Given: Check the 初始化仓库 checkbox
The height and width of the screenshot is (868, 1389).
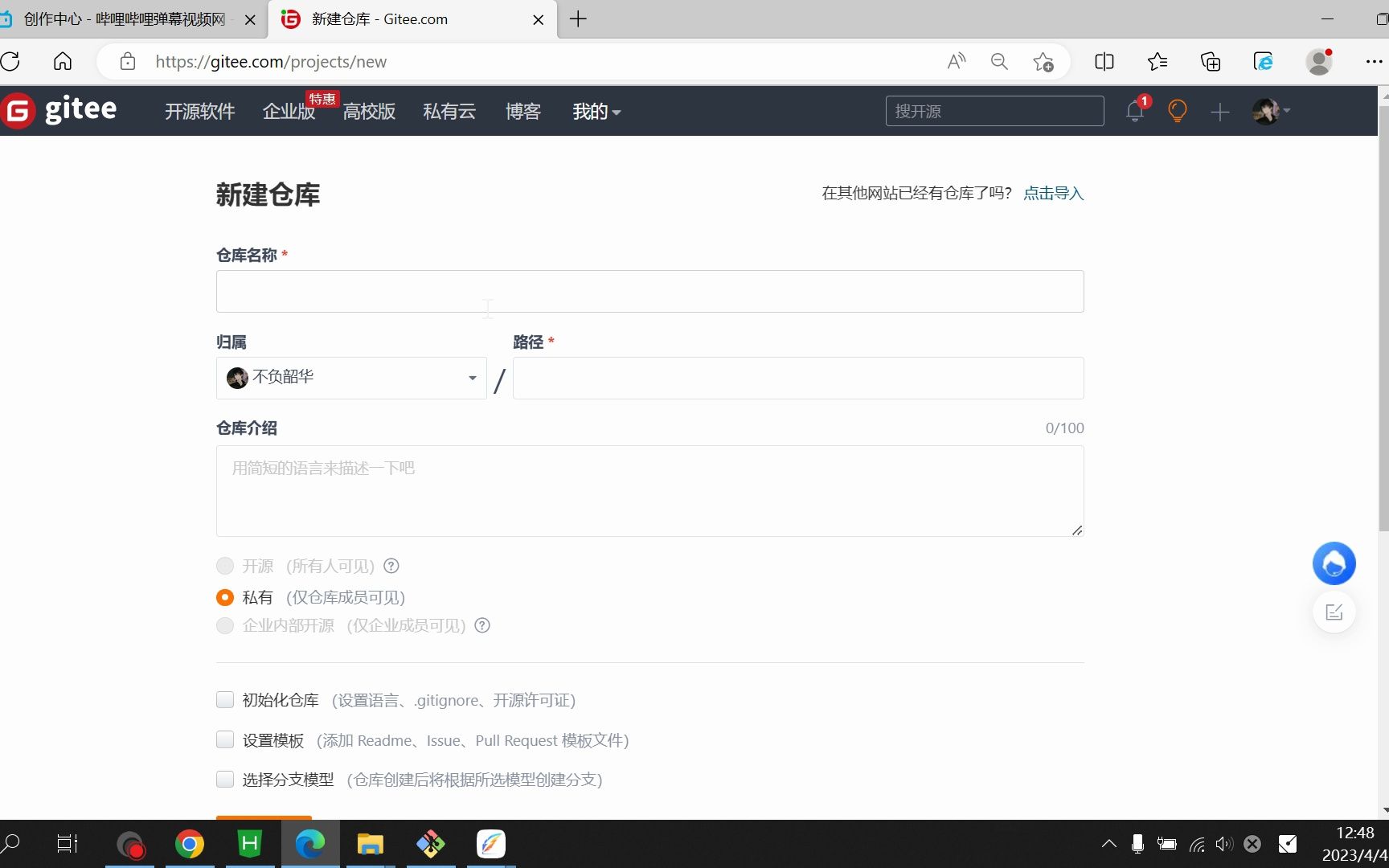Looking at the screenshot, I should [225, 699].
